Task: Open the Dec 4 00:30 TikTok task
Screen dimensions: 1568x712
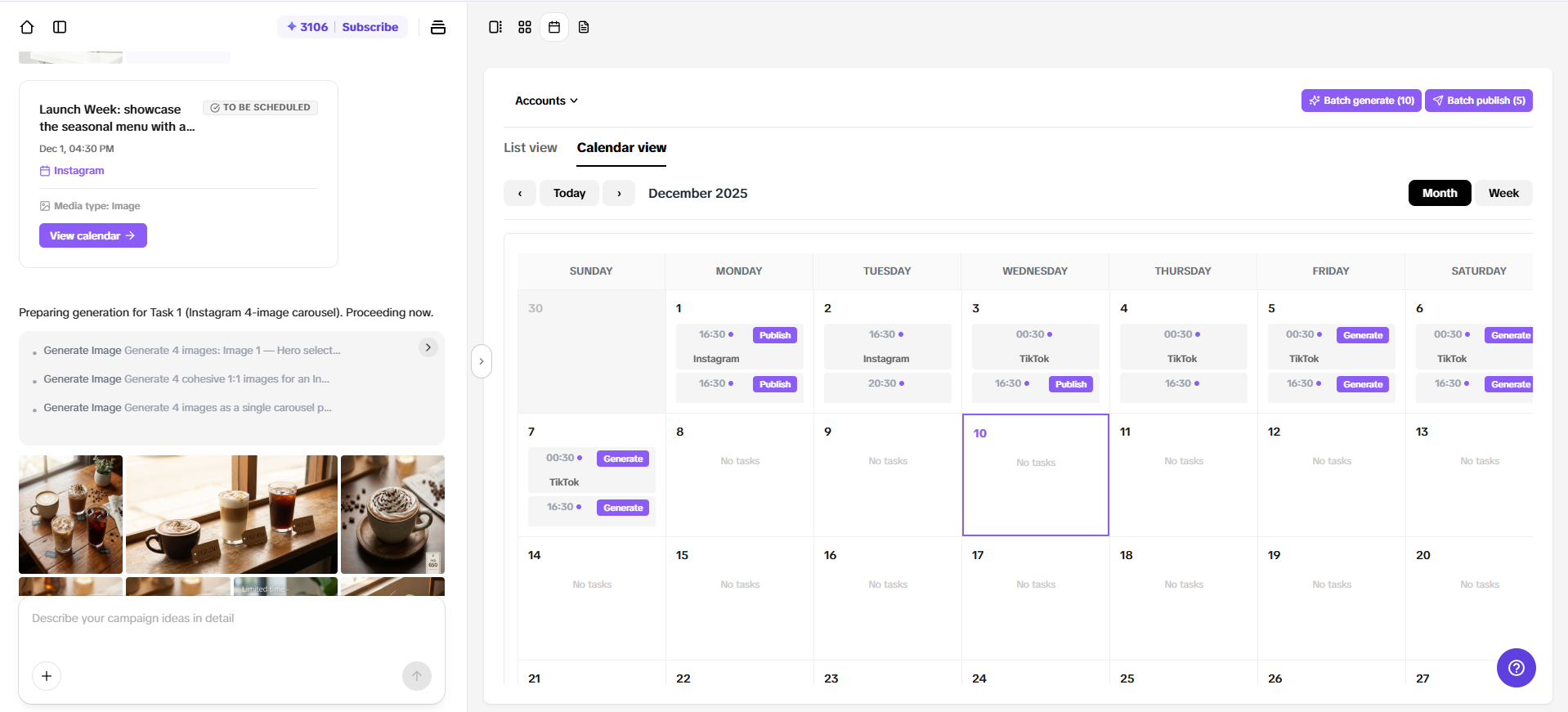Action: click(1183, 347)
